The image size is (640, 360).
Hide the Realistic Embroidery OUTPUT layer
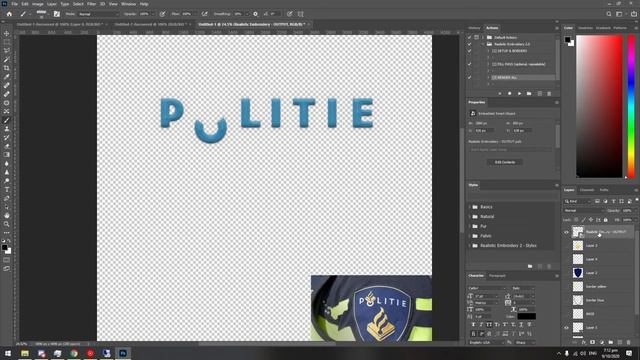tap(566, 232)
